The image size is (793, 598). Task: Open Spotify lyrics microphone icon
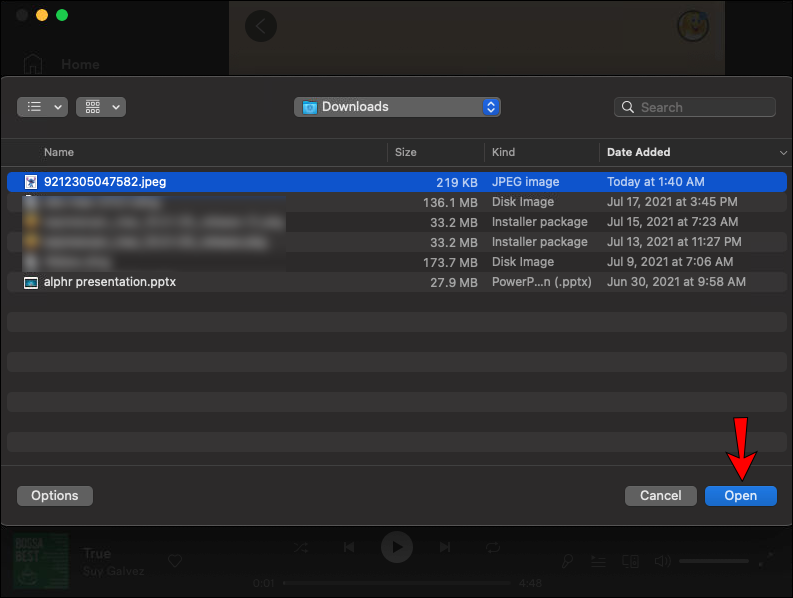coord(567,561)
